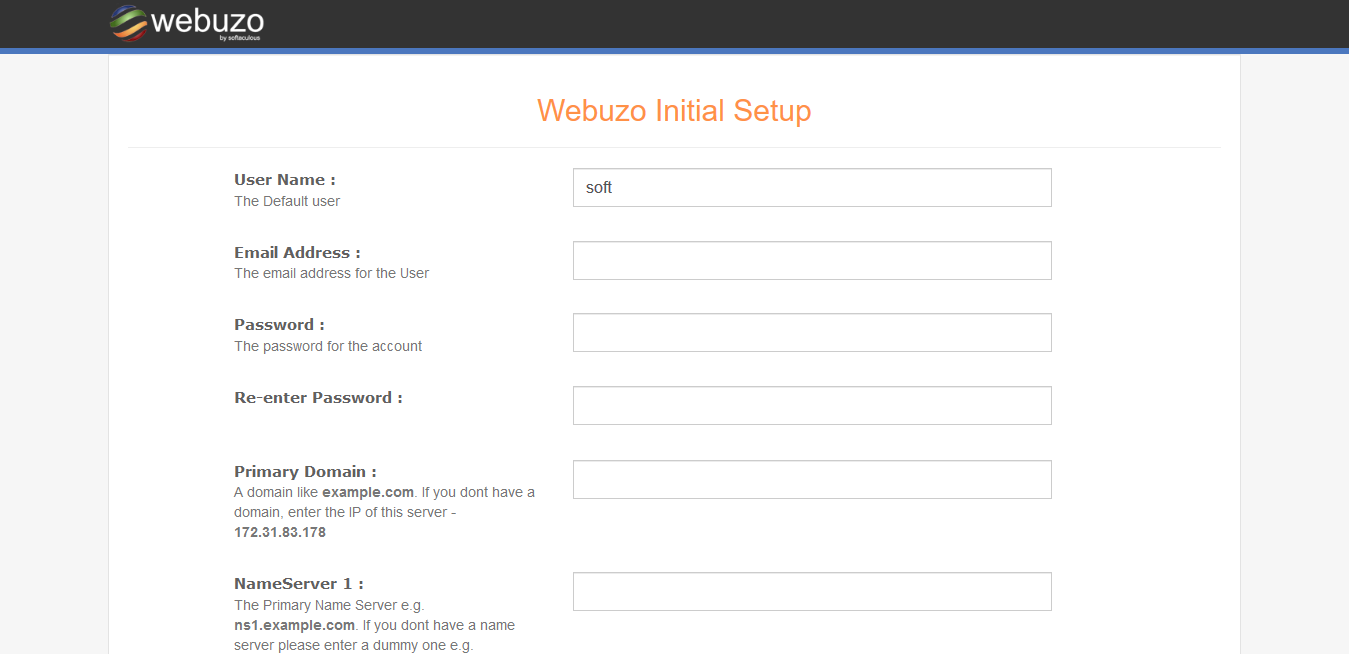
Task: Click the User Name label
Action: pos(285,180)
